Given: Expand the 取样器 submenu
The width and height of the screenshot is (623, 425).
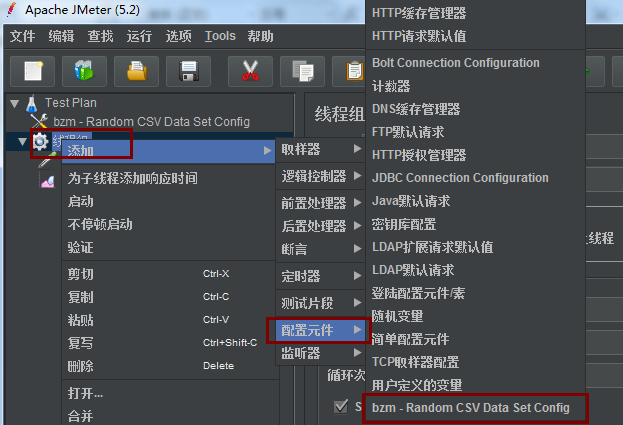Looking at the screenshot, I should [320, 149].
